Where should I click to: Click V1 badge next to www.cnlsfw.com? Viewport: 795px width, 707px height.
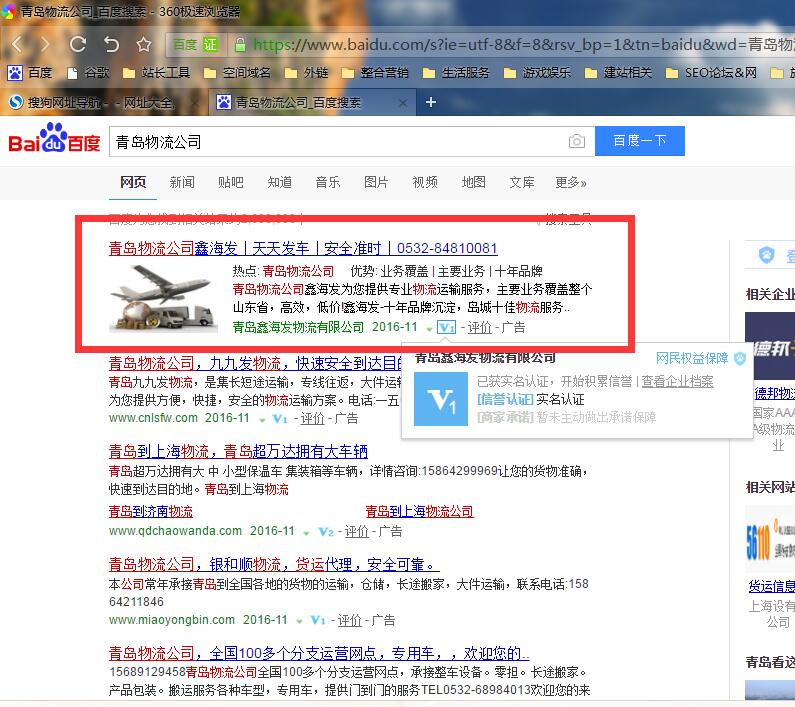(x=280, y=418)
